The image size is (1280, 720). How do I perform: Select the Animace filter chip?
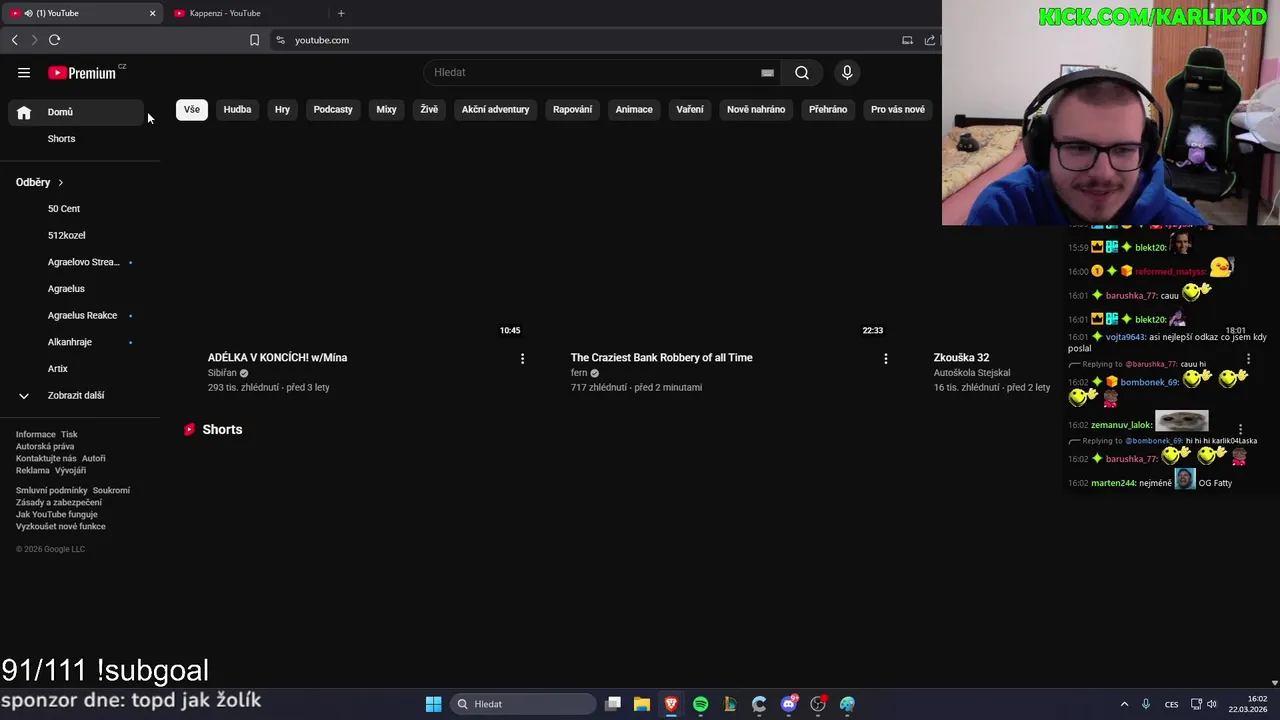click(634, 109)
